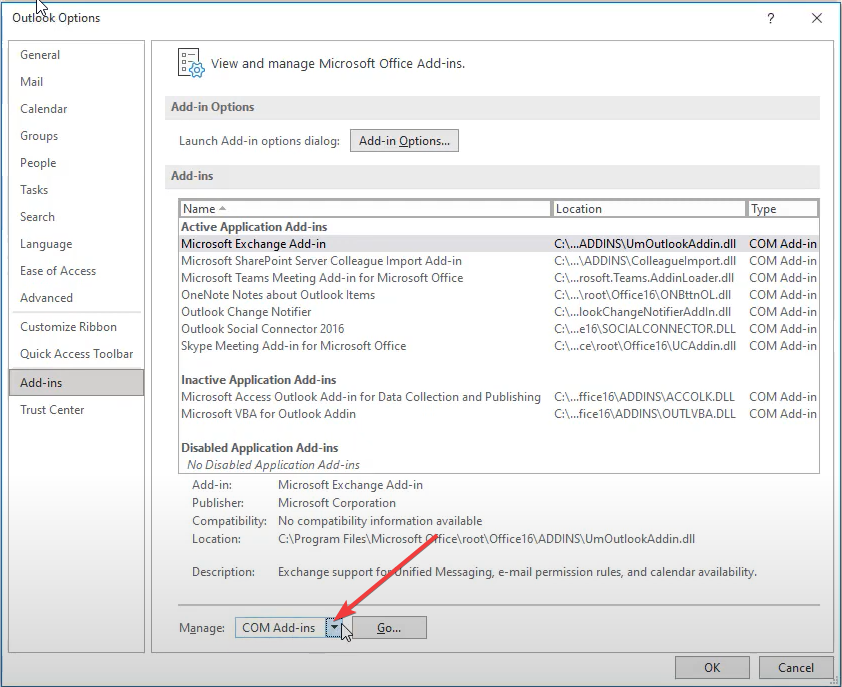Click the Add-in Options button
Viewport: 842px width, 687px height.
[x=404, y=141]
